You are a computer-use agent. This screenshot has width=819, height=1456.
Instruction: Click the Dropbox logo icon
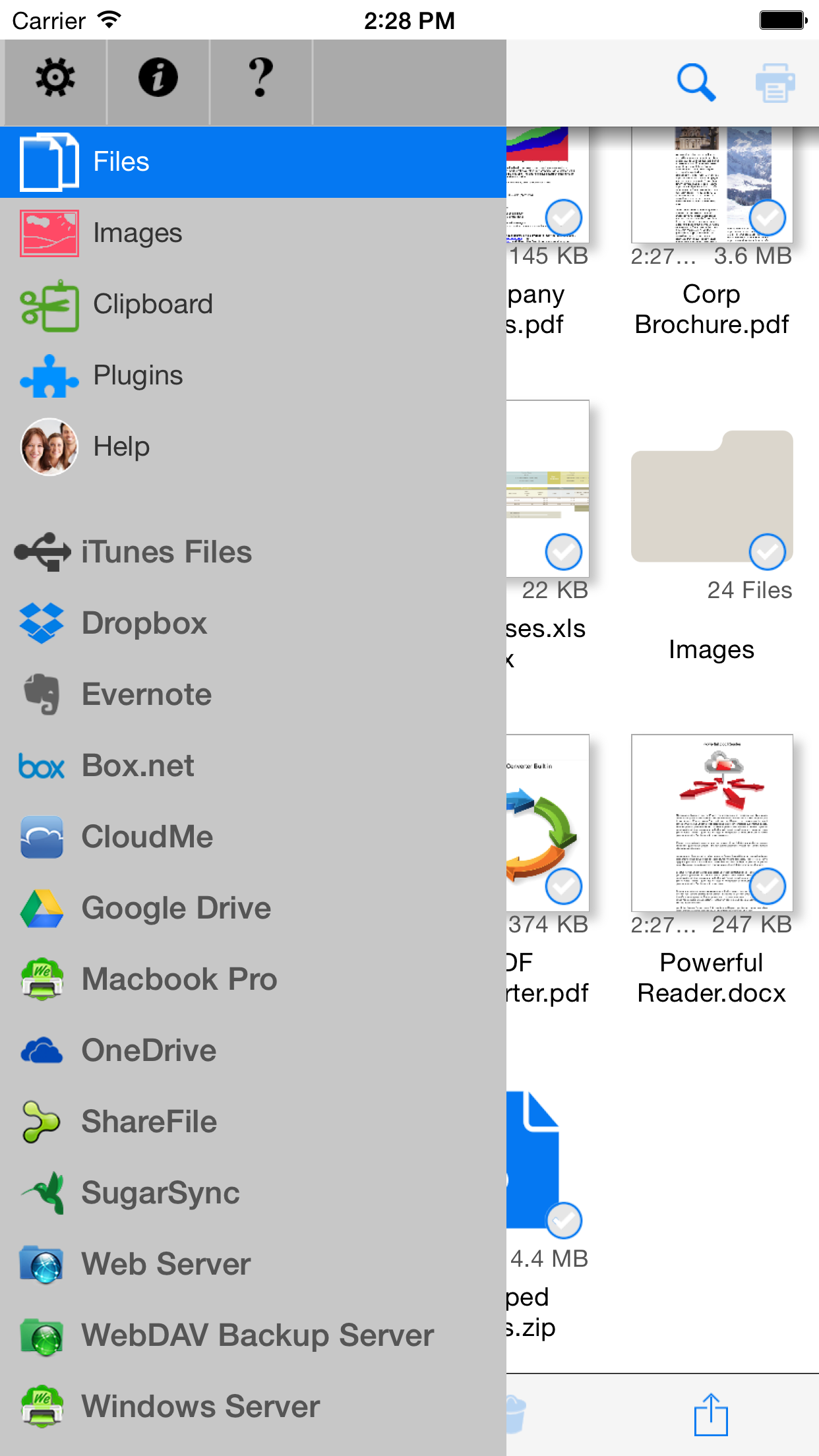42,623
